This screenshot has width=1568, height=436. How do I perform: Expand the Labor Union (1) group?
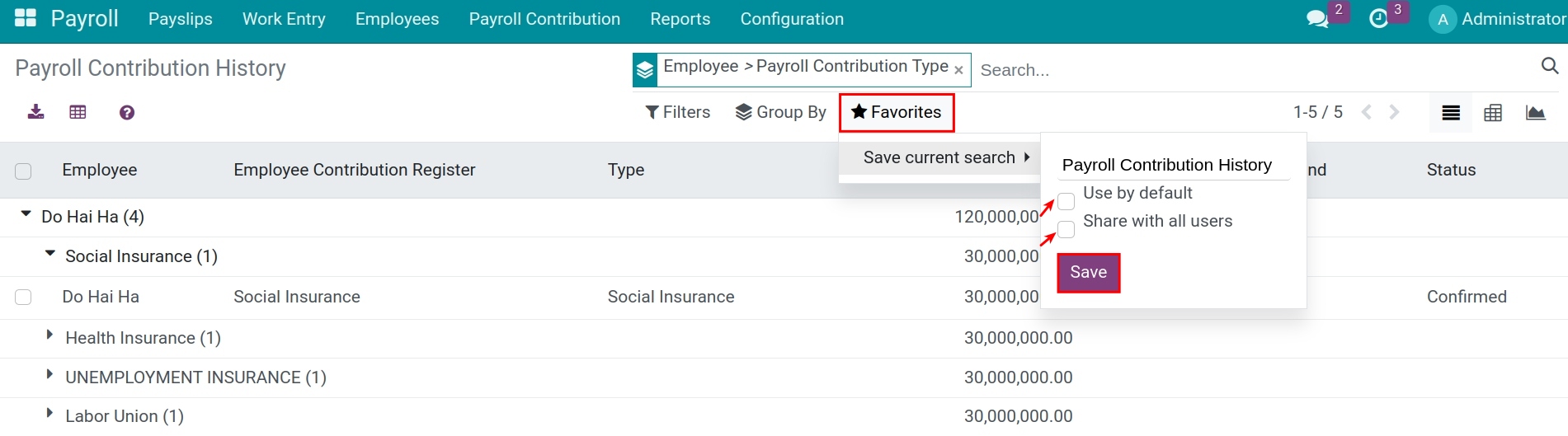tap(49, 413)
